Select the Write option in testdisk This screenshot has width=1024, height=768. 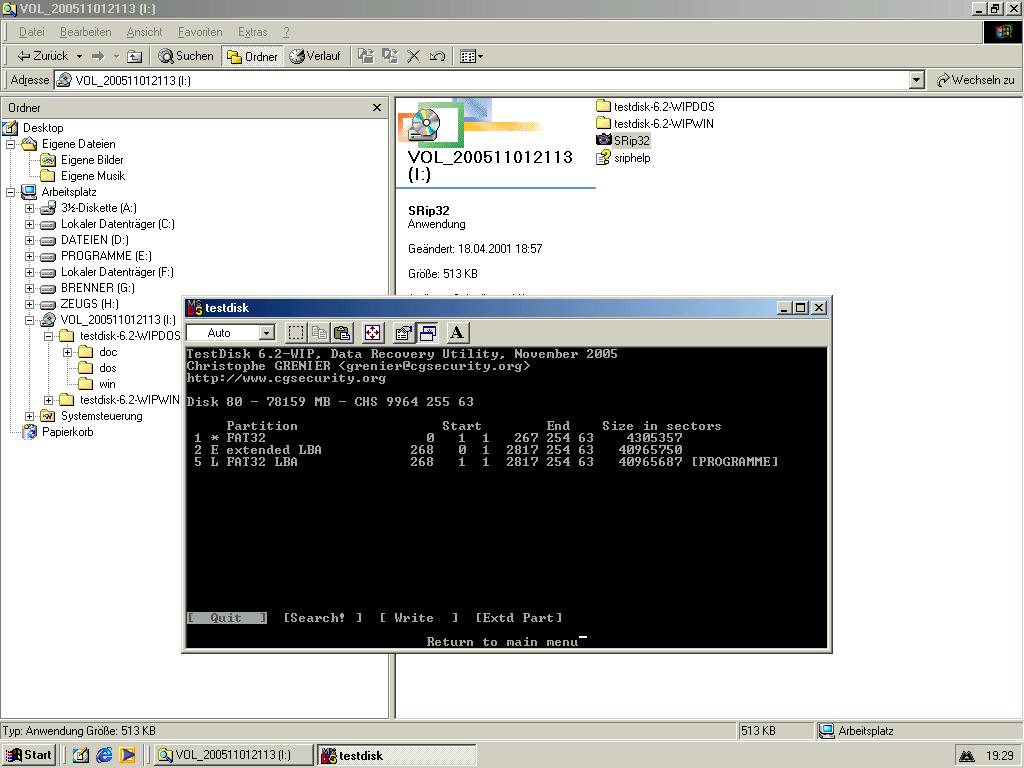tap(419, 618)
